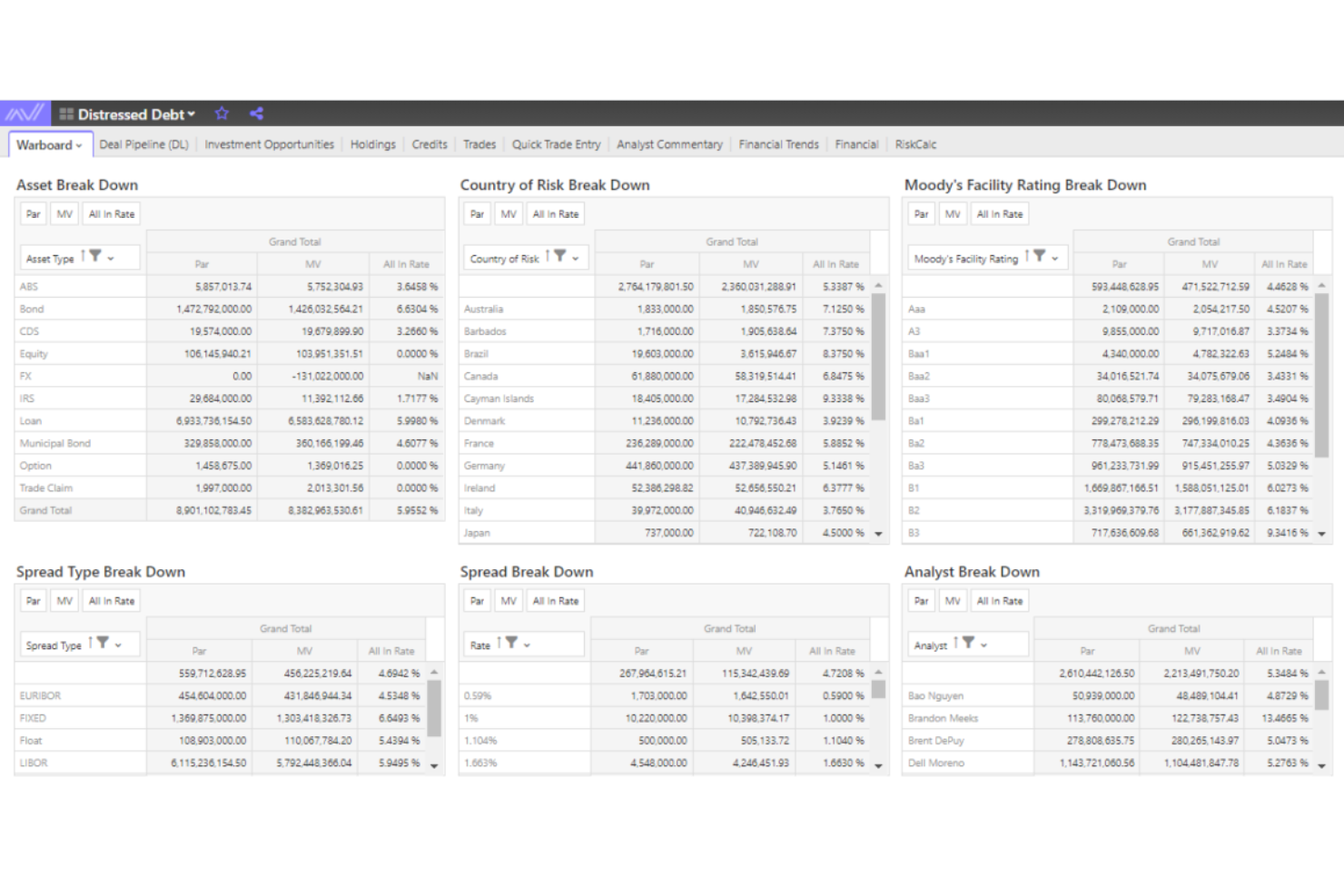1344x896 pixels.
Task: Click scroll up arrow in Spread Type table
Action: (434, 672)
